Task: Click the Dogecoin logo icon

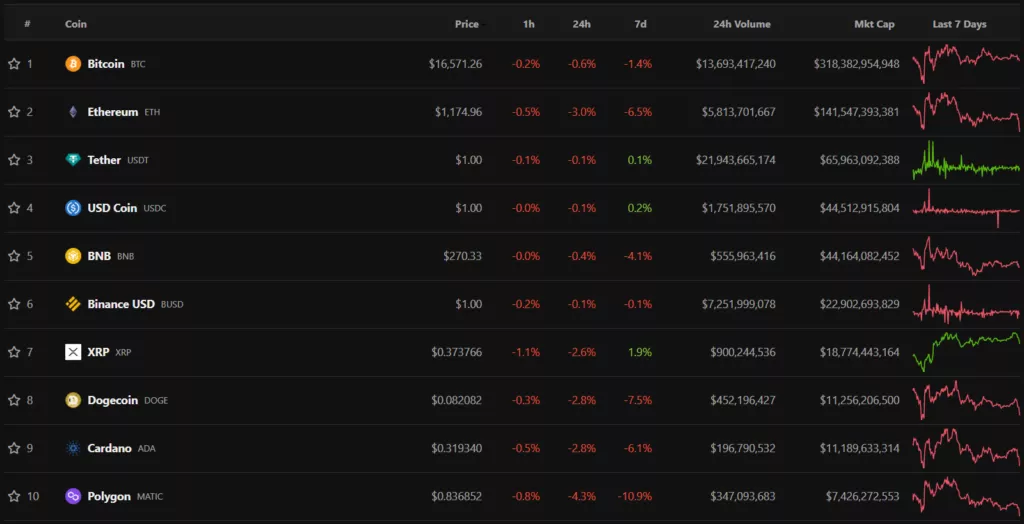Action: point(73,400)
